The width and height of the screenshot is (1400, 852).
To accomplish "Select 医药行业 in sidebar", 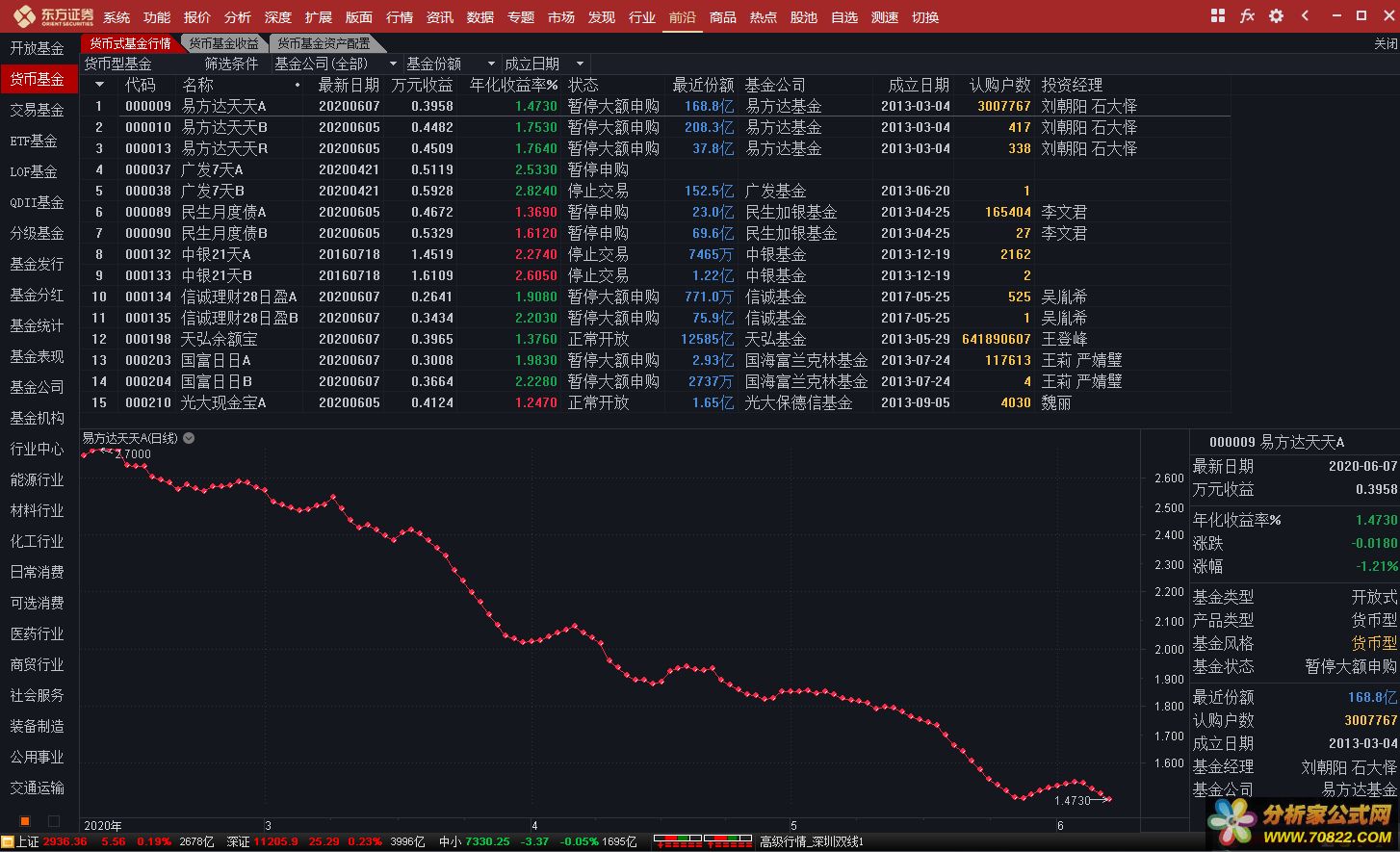I will tap(38, 633).
